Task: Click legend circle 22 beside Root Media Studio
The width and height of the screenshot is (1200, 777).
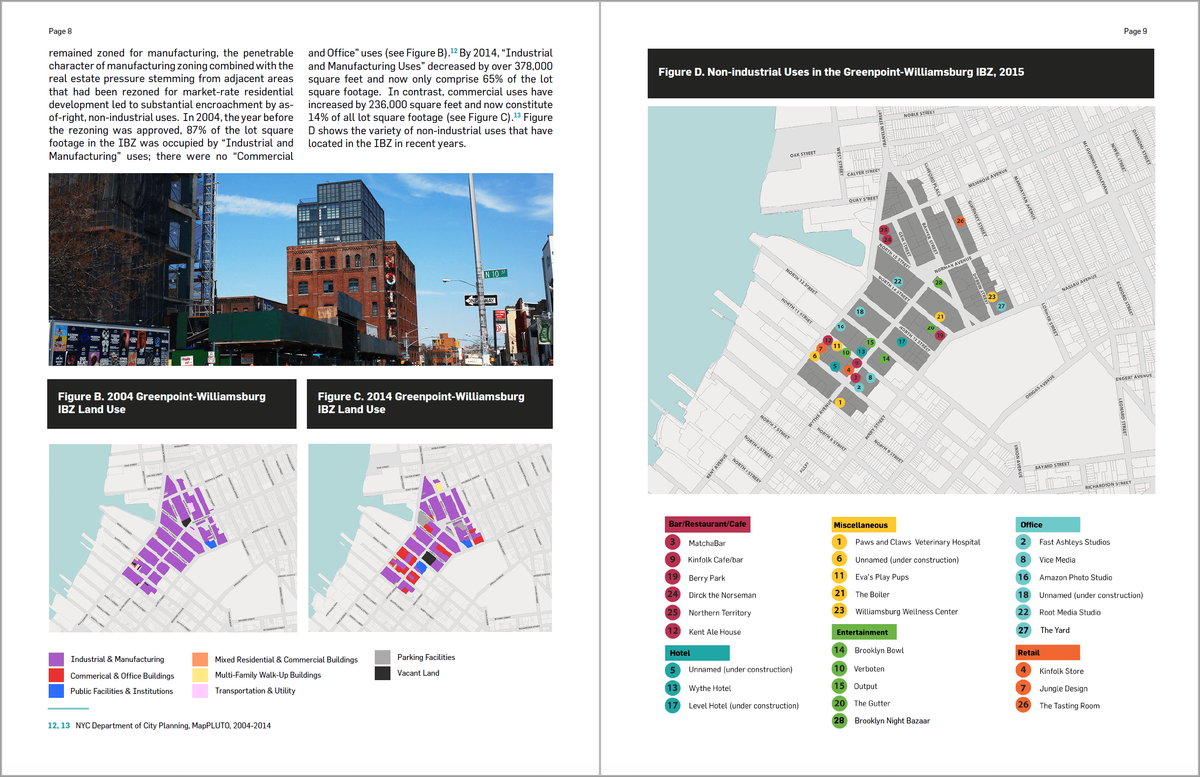Action: 1023,612
